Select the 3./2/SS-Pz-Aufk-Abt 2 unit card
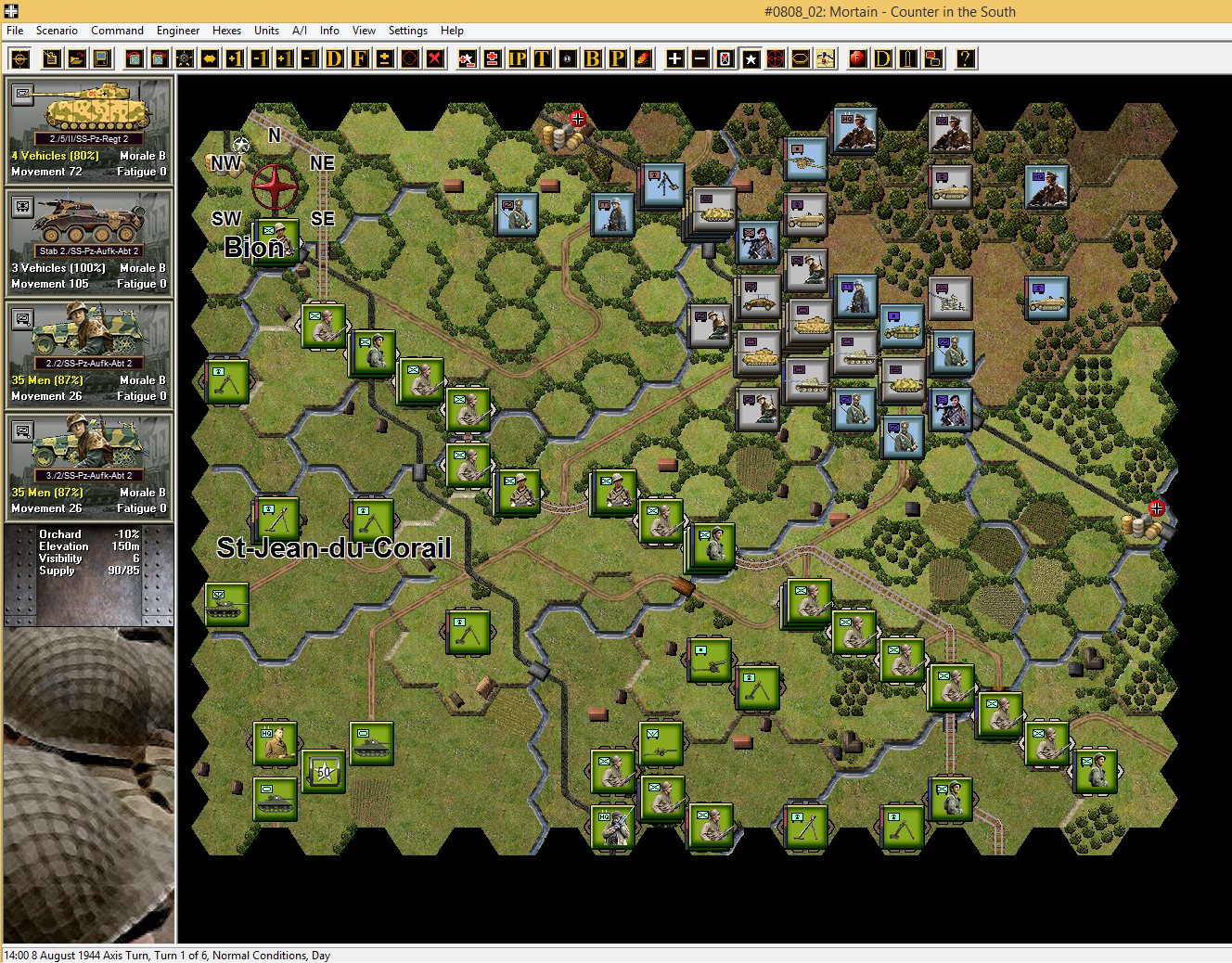 tap(89, 467)
